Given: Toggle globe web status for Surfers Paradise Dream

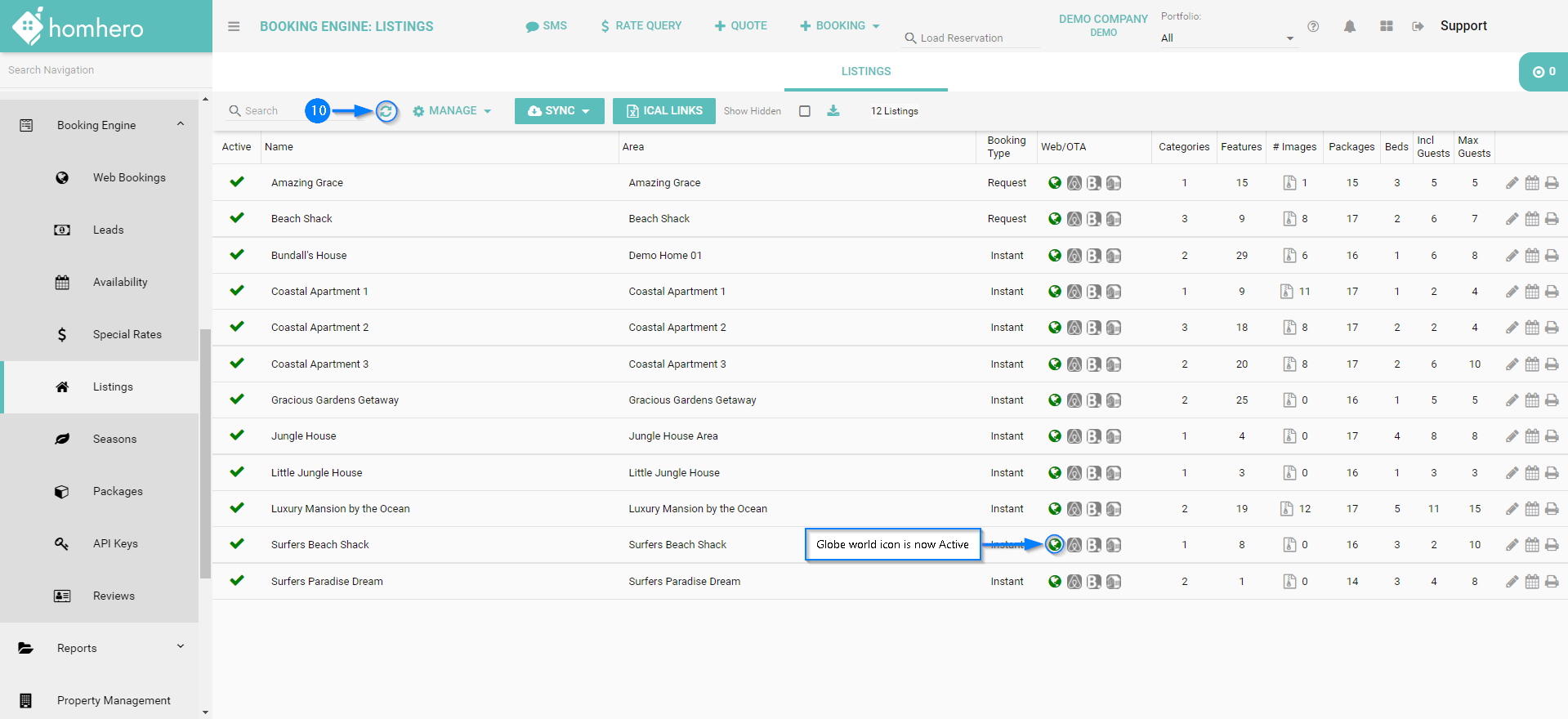Looking at the screenshot, I should click(1055, 582).
